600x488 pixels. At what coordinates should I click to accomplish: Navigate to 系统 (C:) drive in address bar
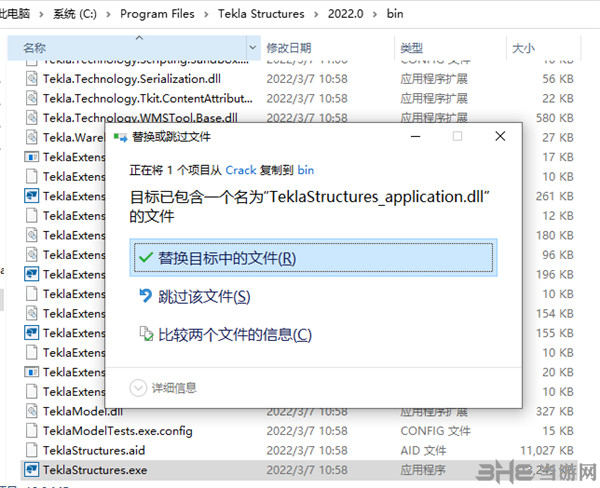[x=75, y=14]
